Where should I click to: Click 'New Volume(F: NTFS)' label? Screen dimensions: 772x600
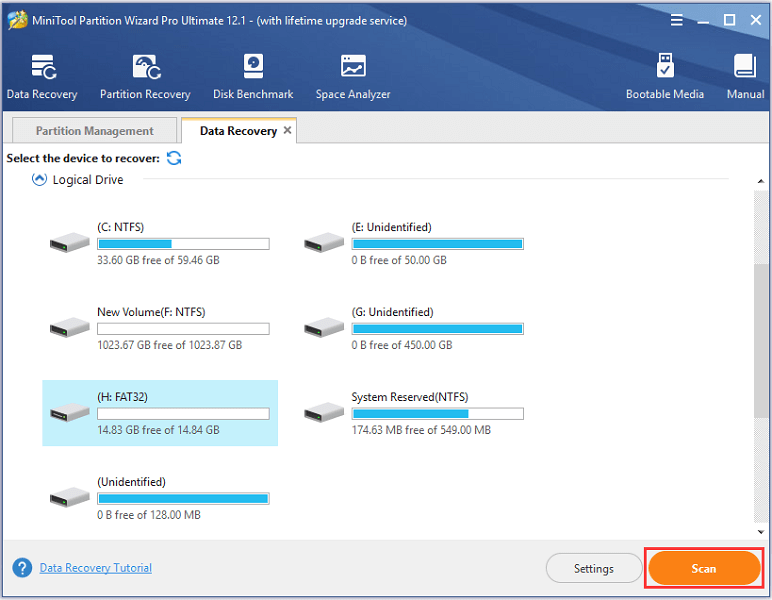pos(151,312)
